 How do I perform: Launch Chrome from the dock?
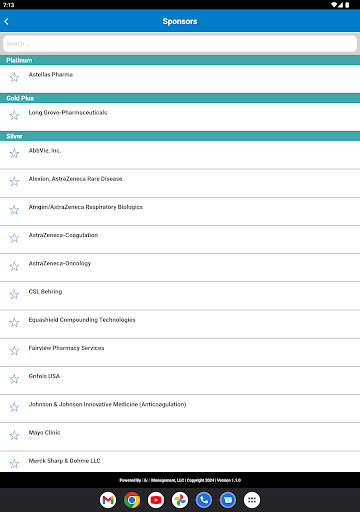tap(132, 500)
